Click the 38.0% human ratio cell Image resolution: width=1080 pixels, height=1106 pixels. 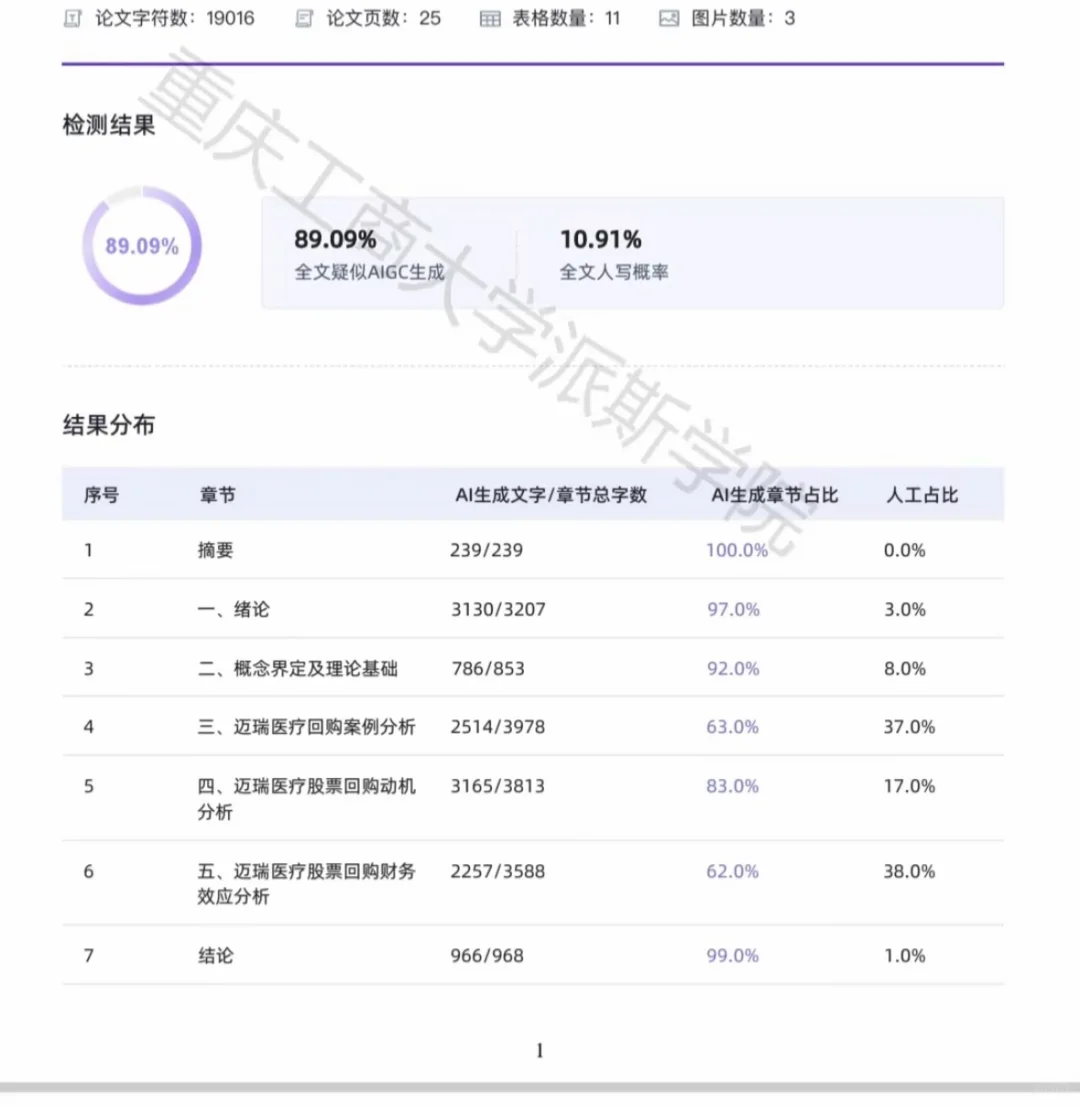[x=909, y=872]
